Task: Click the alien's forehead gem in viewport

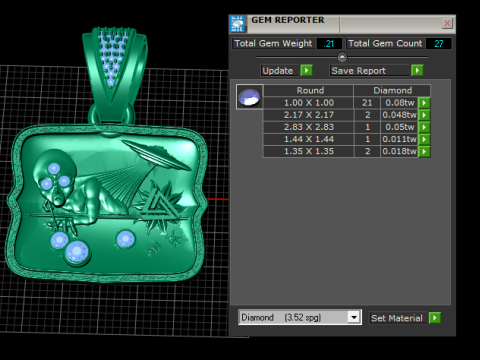Action: (54, 169)
